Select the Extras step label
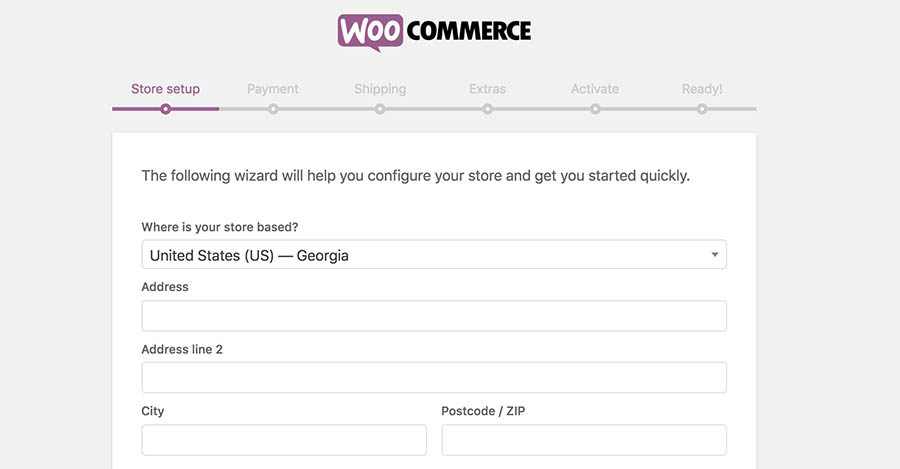The height and width of the screenshot is (469, 900). pyautogui.click(x=487, y=89)
